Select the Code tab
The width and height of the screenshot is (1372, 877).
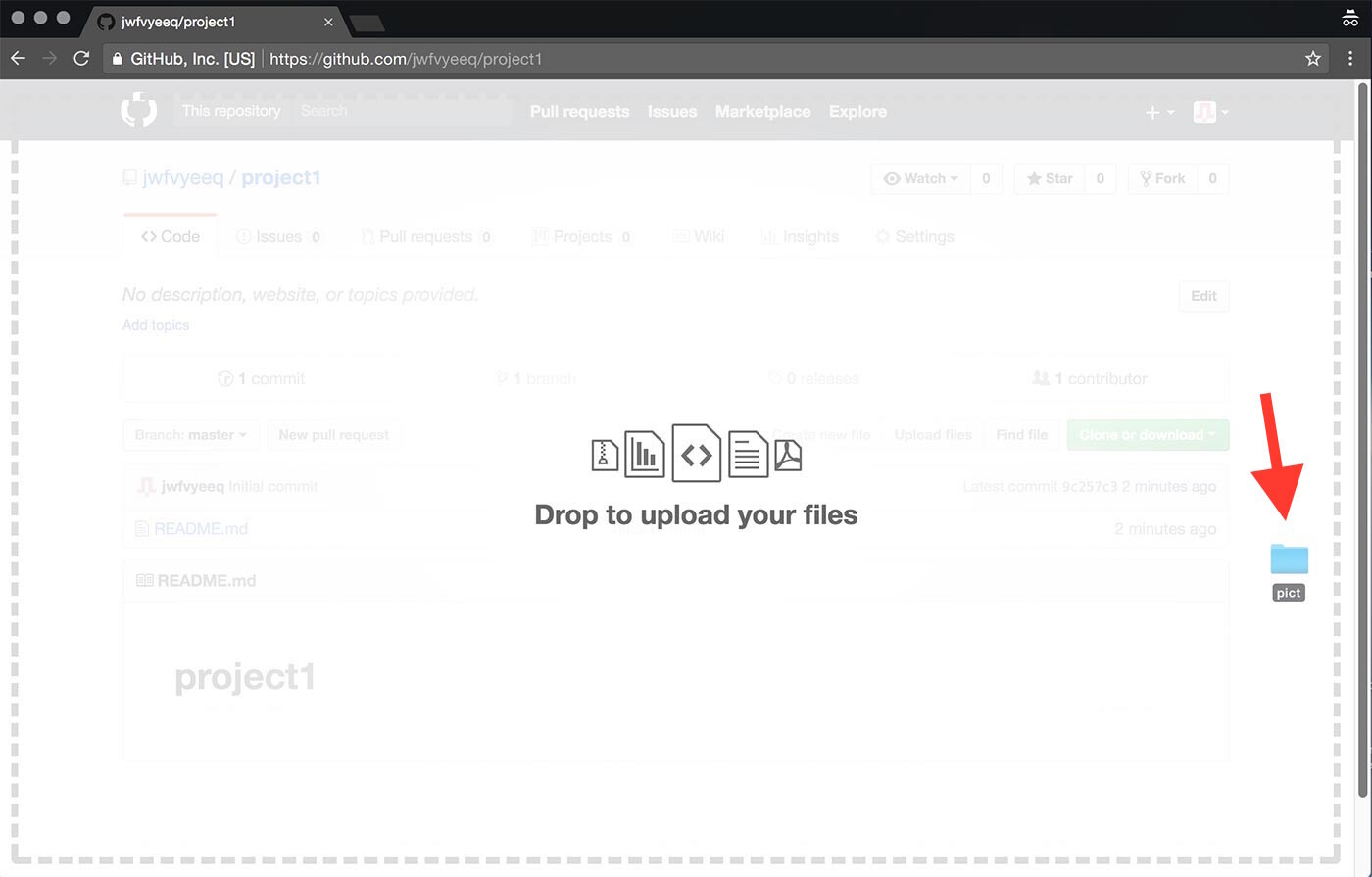[x=171, y=236]
